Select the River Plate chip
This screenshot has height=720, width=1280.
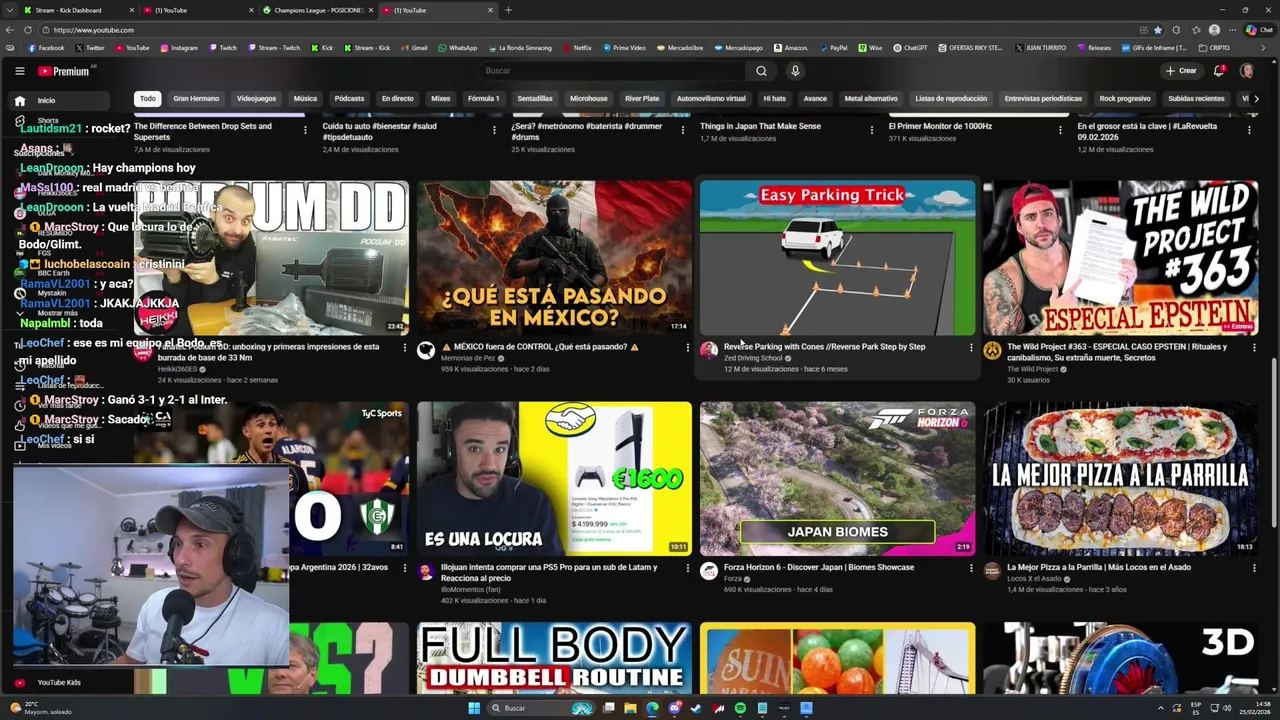point(642,99)
